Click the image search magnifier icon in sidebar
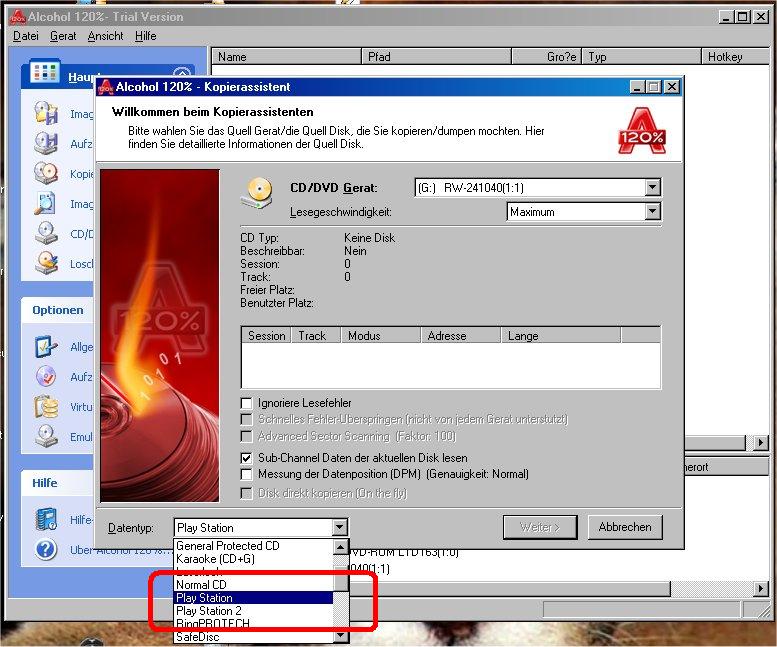This screenshot has height=647, width=777. click(46, 203)
